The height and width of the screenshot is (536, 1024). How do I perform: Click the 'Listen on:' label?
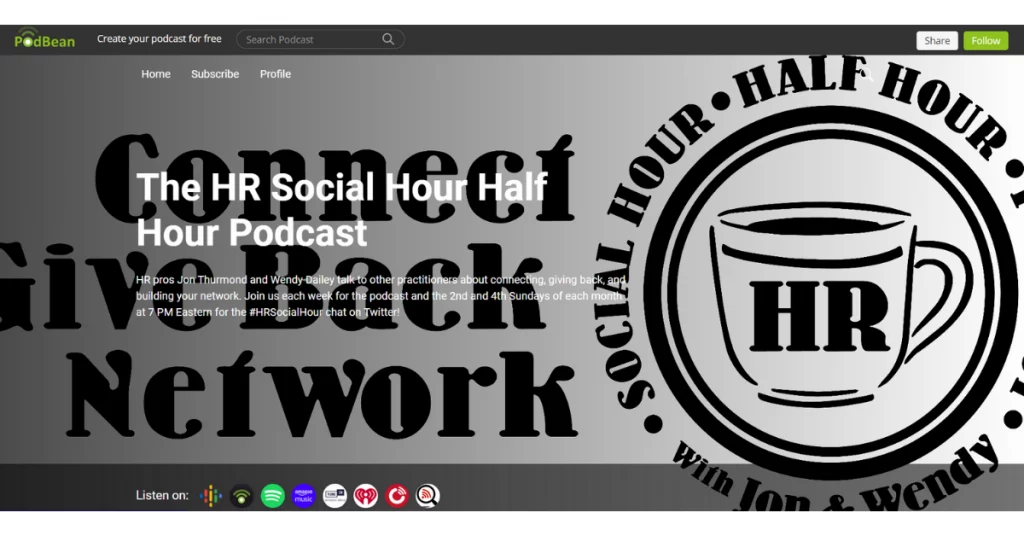tap(162, 496)
